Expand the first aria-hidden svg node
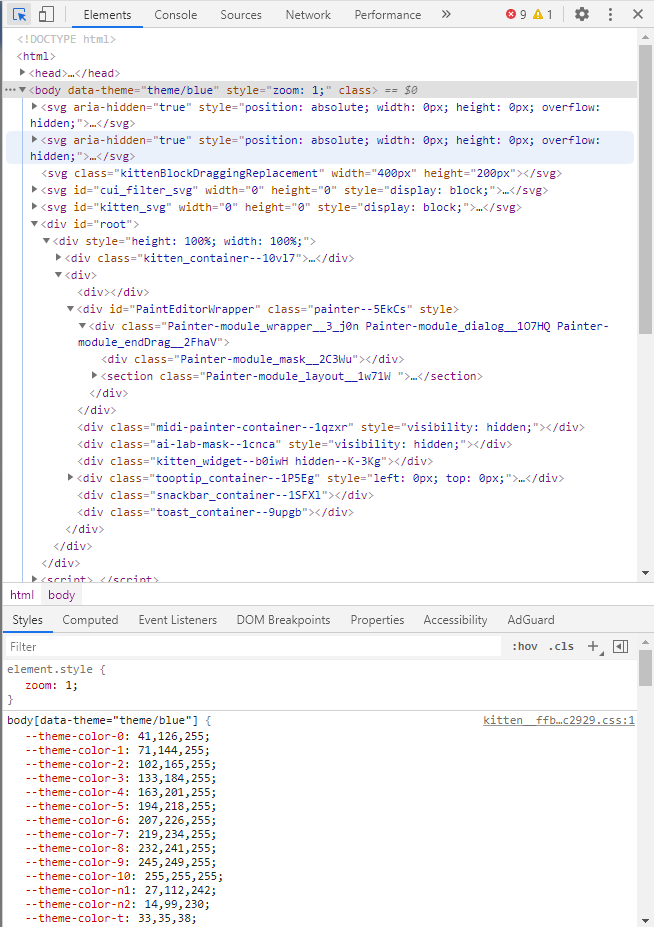654x927 pixels. click(34, 106)
